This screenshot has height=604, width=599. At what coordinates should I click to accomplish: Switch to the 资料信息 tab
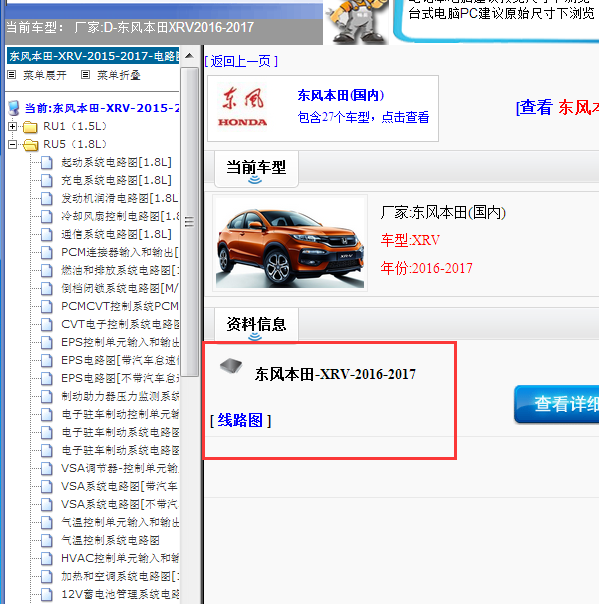pos(256,325)
